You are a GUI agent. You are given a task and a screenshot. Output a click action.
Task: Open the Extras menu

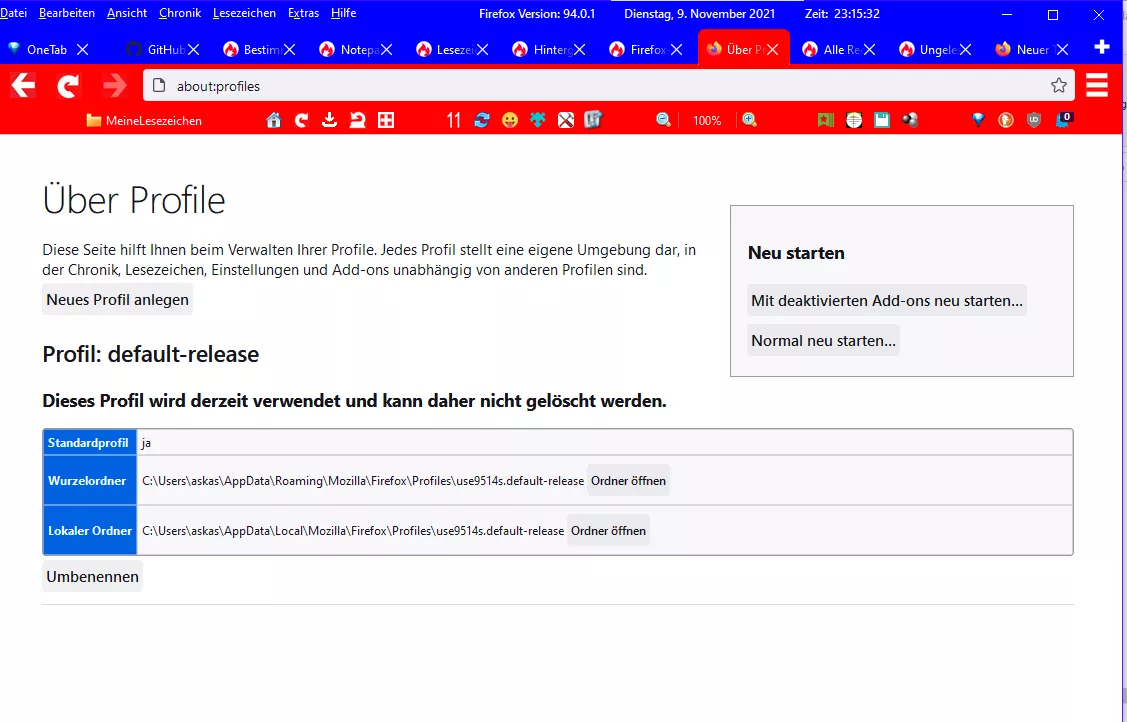coord(303,13)
